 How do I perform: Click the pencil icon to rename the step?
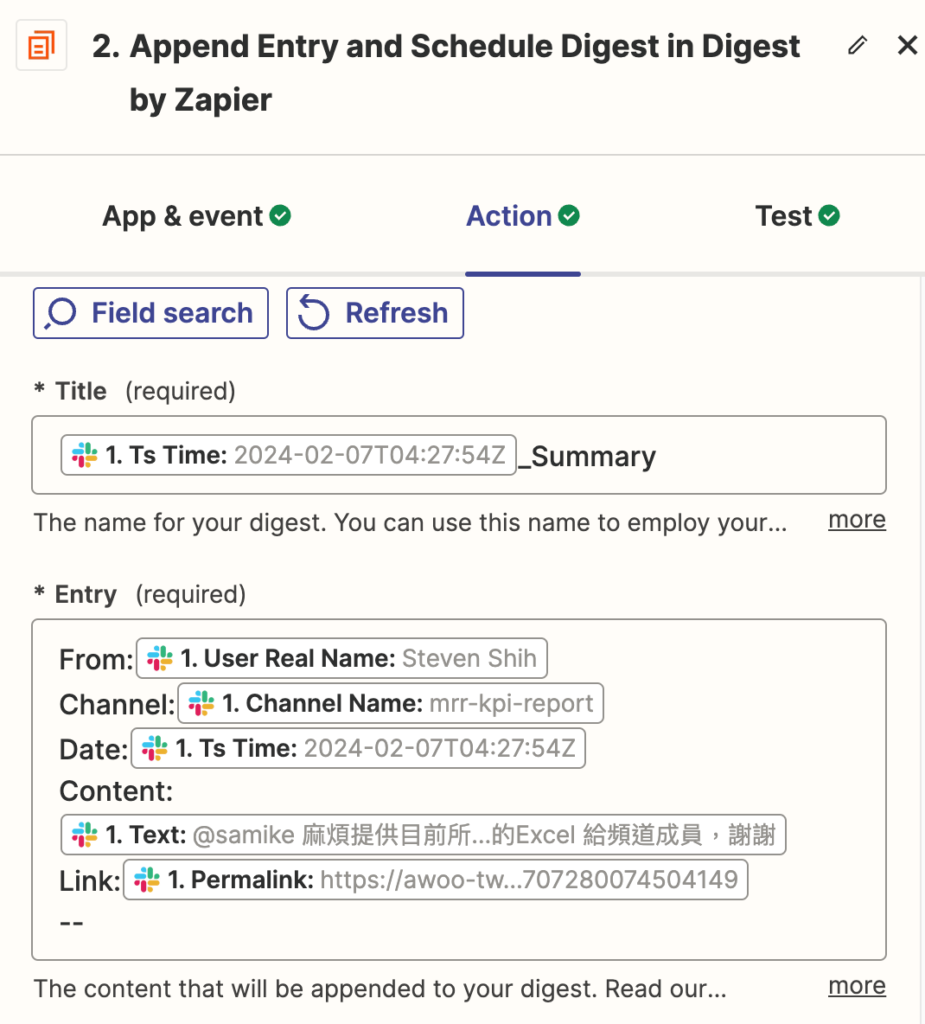click(x=857, y=45)
